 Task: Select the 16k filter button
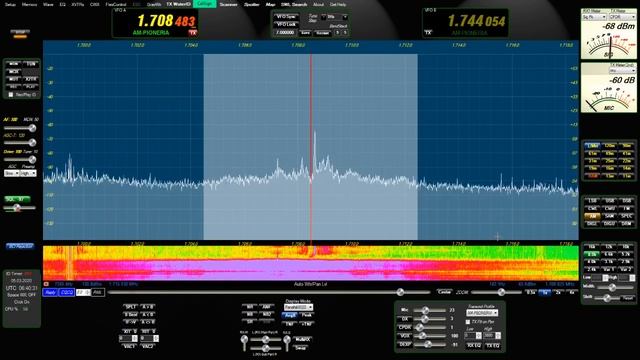pos(592,247)
